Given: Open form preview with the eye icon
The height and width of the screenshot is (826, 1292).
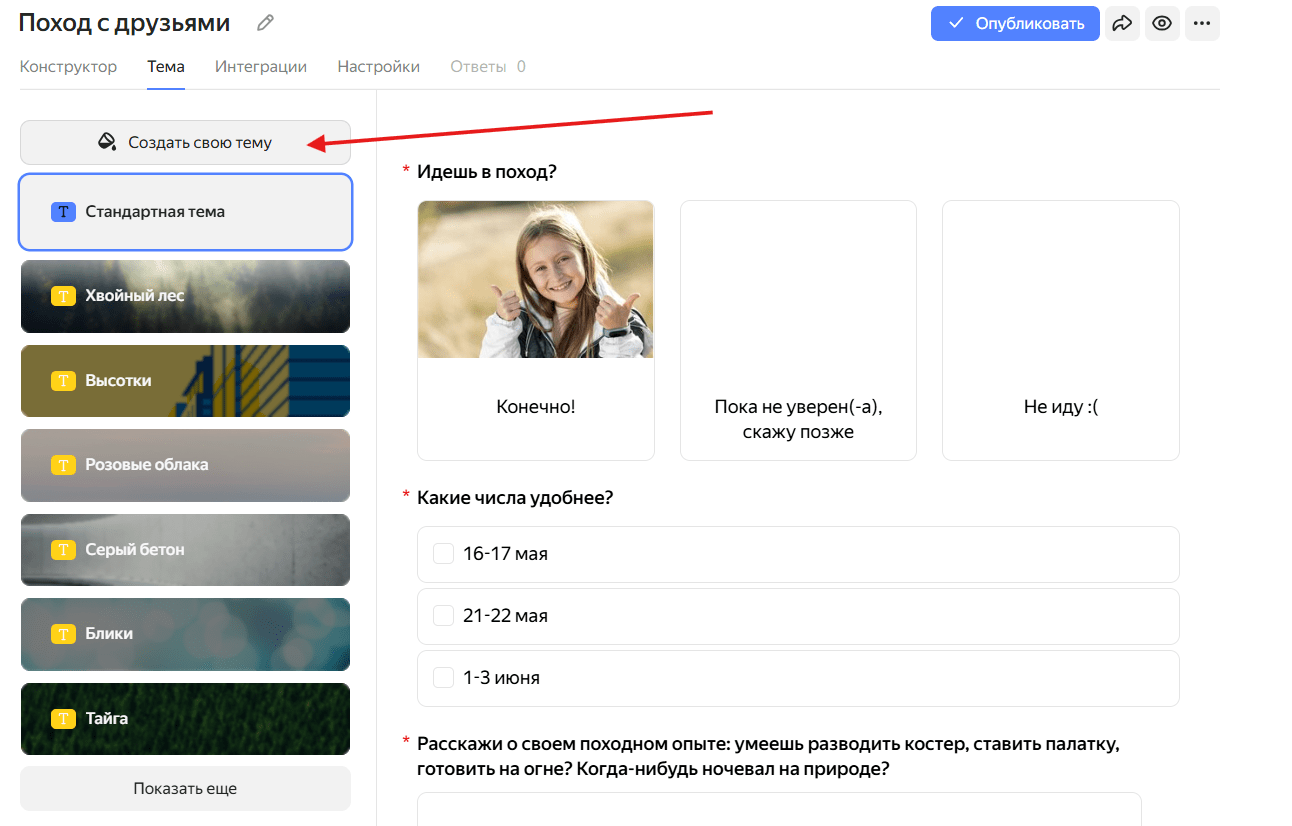Looking at the screenshot, I should [1162, 23].
